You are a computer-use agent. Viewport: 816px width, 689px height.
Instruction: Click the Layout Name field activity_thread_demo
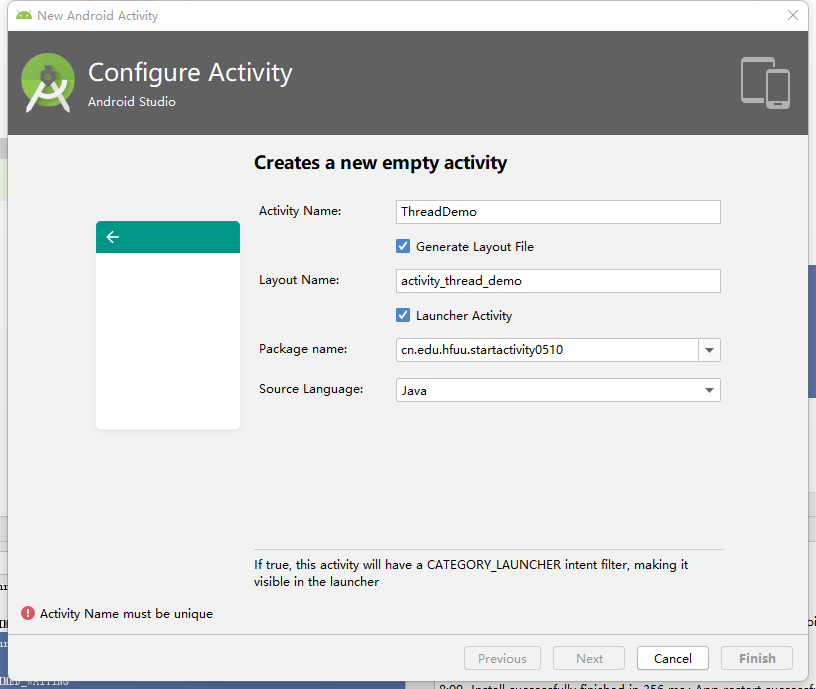[x=558, y=281]
